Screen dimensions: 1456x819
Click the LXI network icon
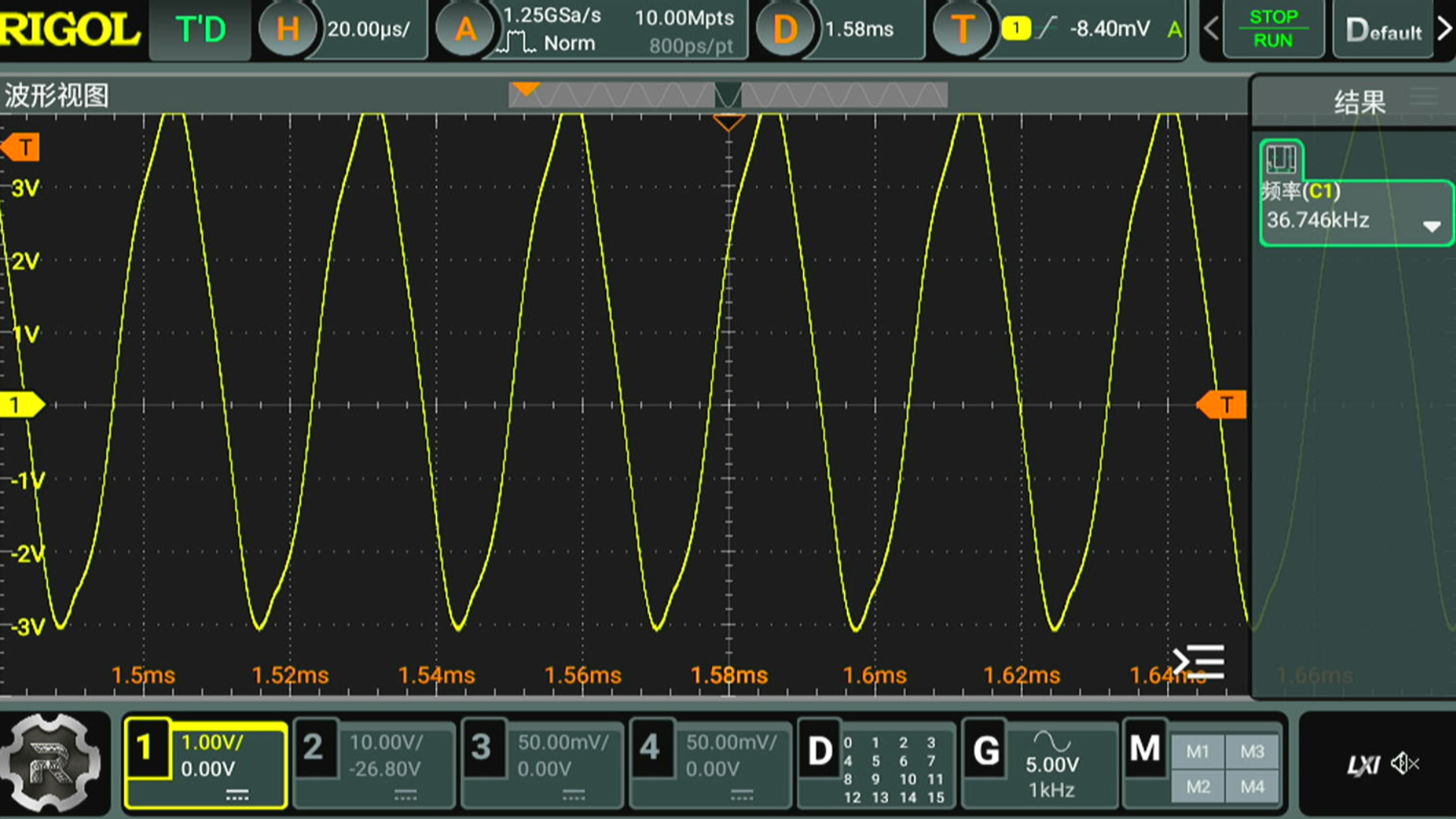[1363, 764]
